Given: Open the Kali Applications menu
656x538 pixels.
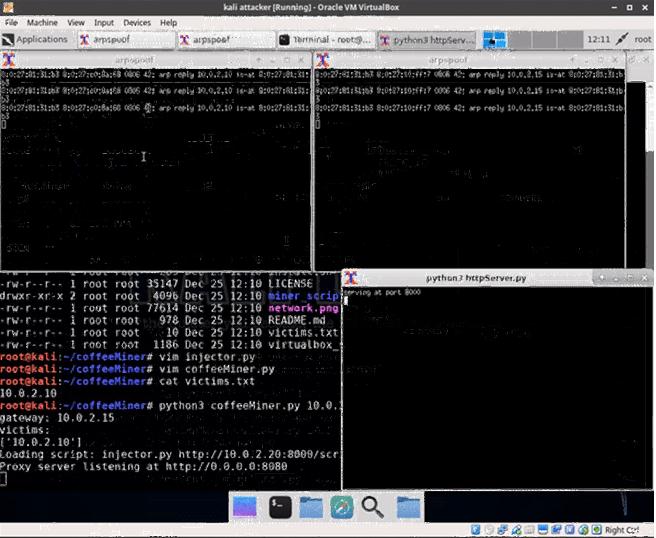Looking at the screenshot, I should point(35,40).
